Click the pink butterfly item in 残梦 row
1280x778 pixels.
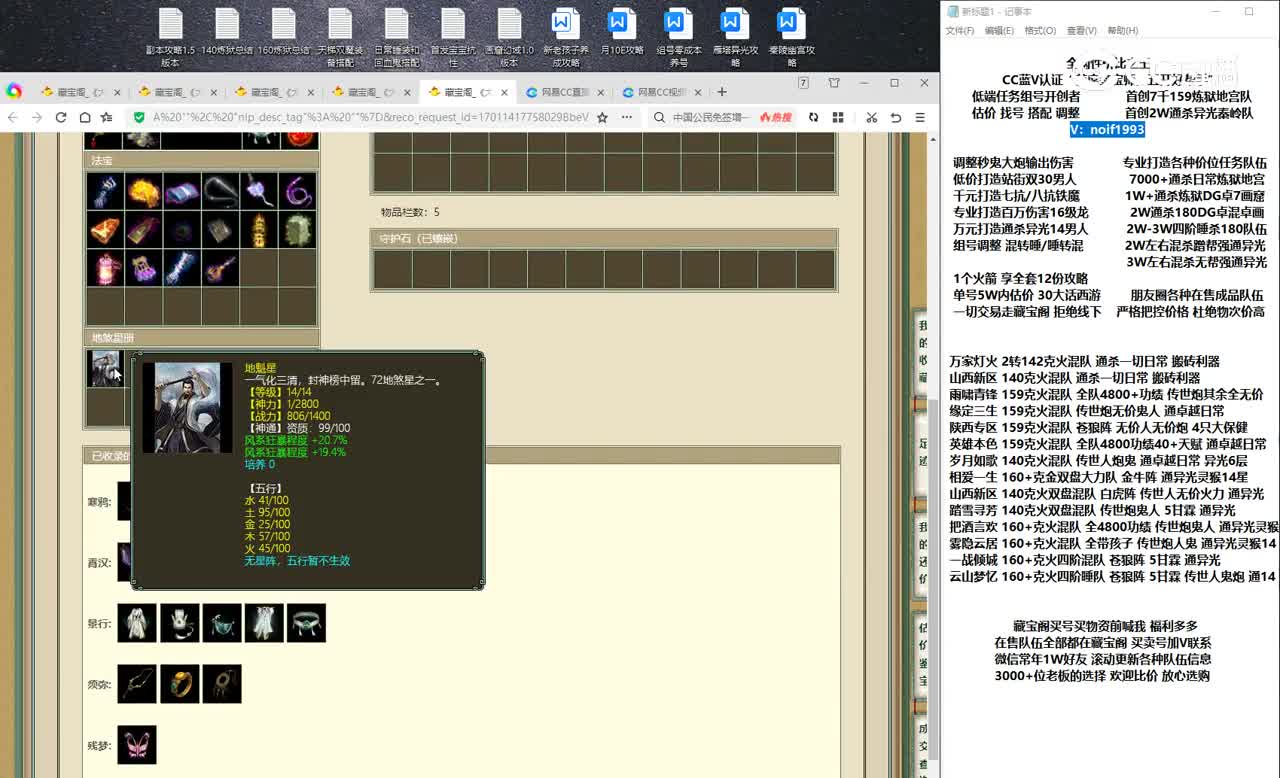(x=137, y=745)
